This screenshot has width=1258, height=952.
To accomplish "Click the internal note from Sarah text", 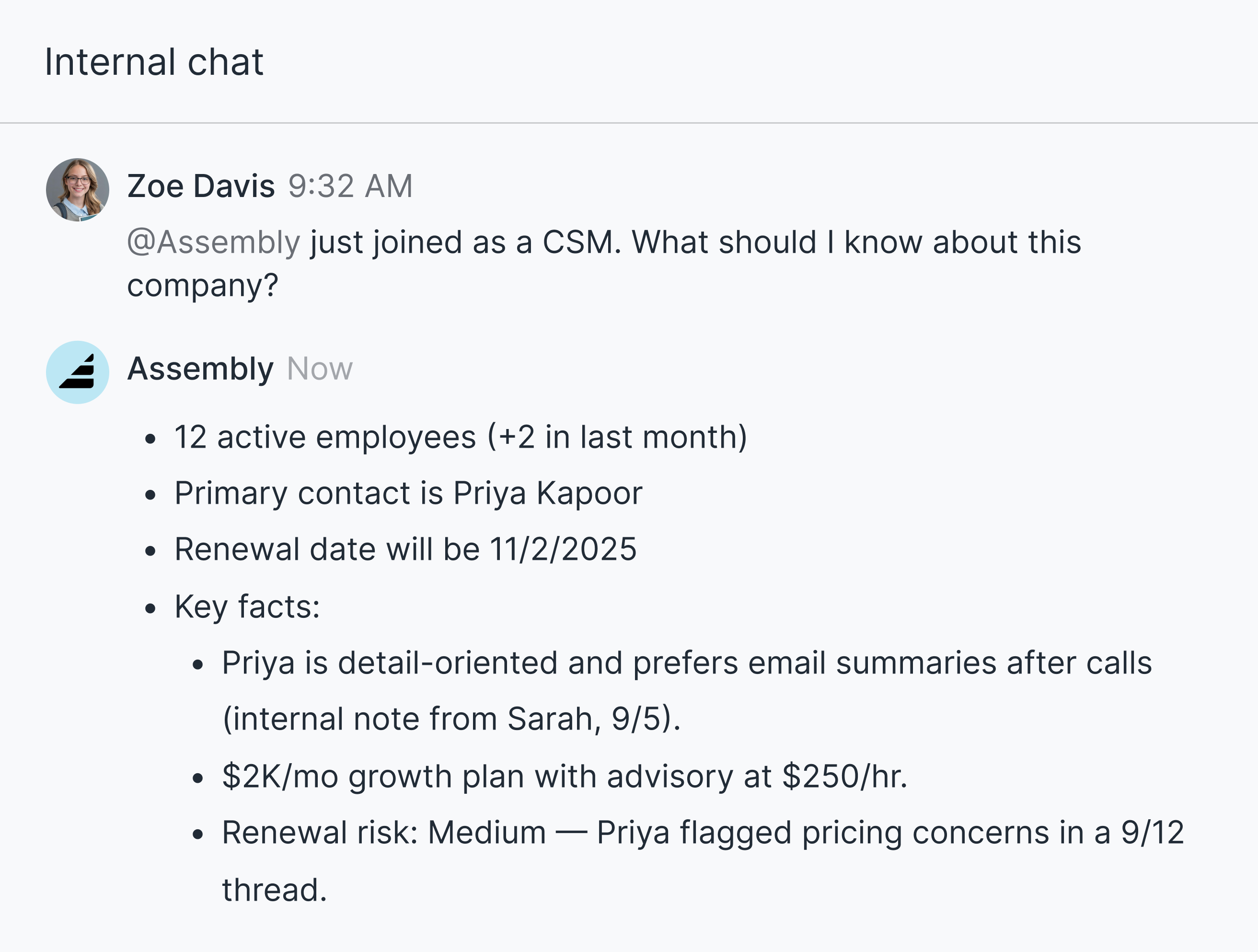I will [x=450, y=718].
